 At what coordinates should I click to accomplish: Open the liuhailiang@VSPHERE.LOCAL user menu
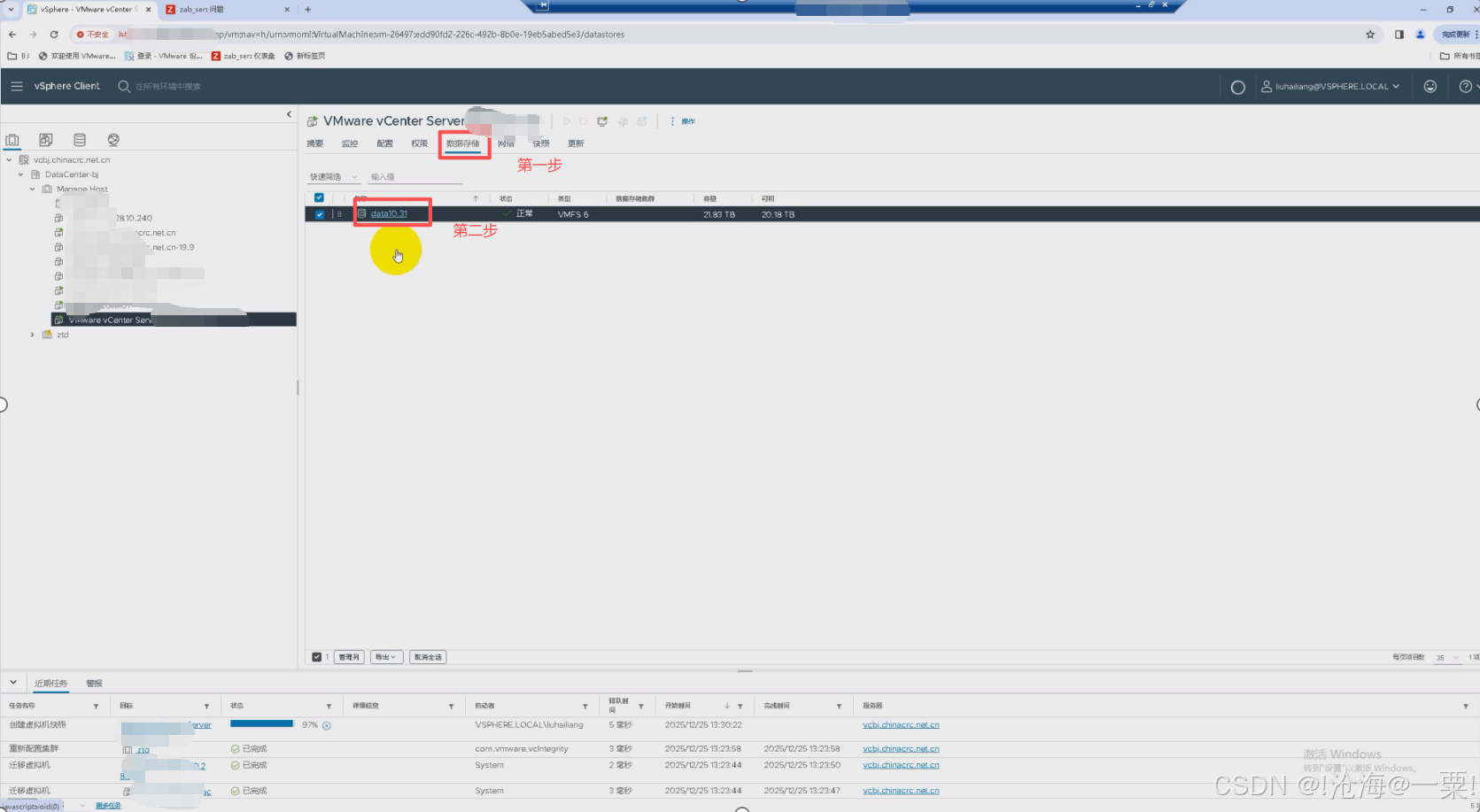point(1330,87)
